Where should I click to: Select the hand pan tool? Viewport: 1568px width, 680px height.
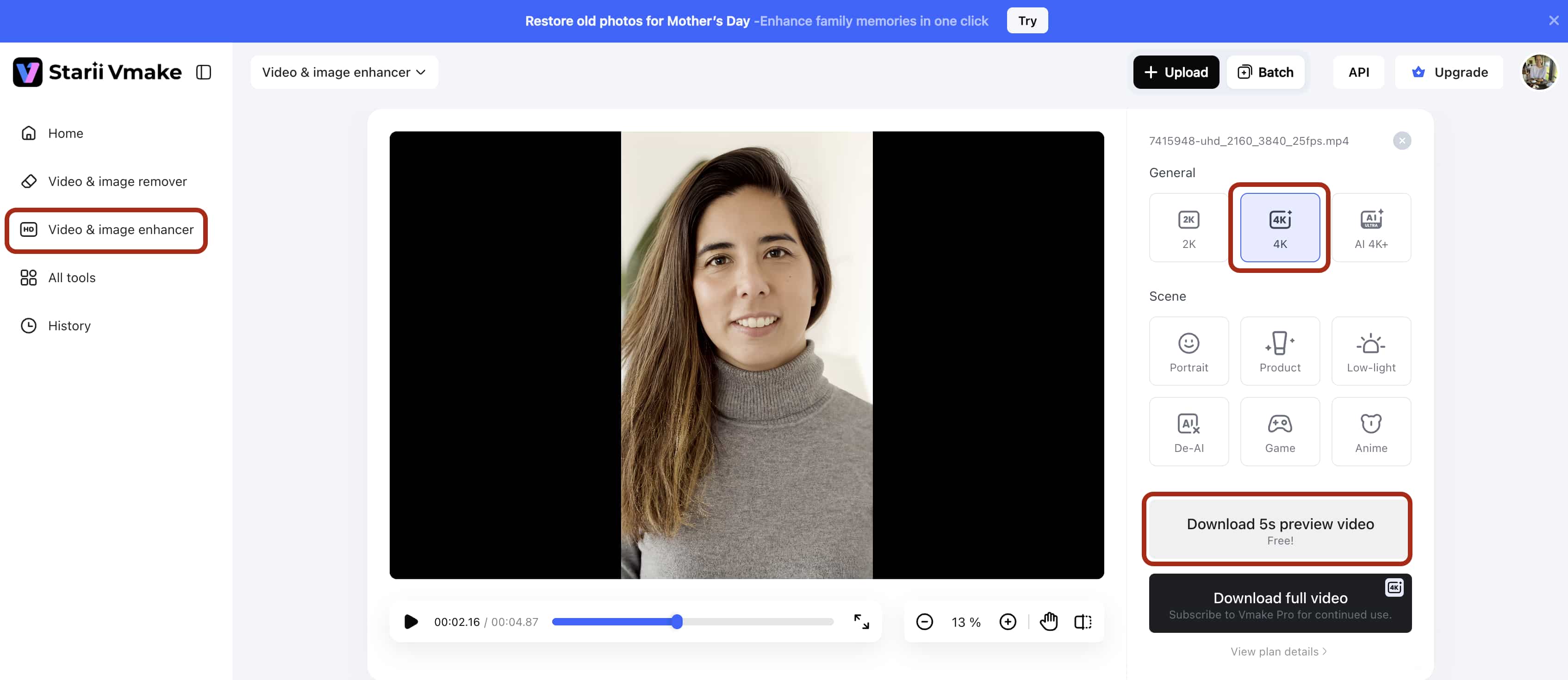(x=1048, y=622)
